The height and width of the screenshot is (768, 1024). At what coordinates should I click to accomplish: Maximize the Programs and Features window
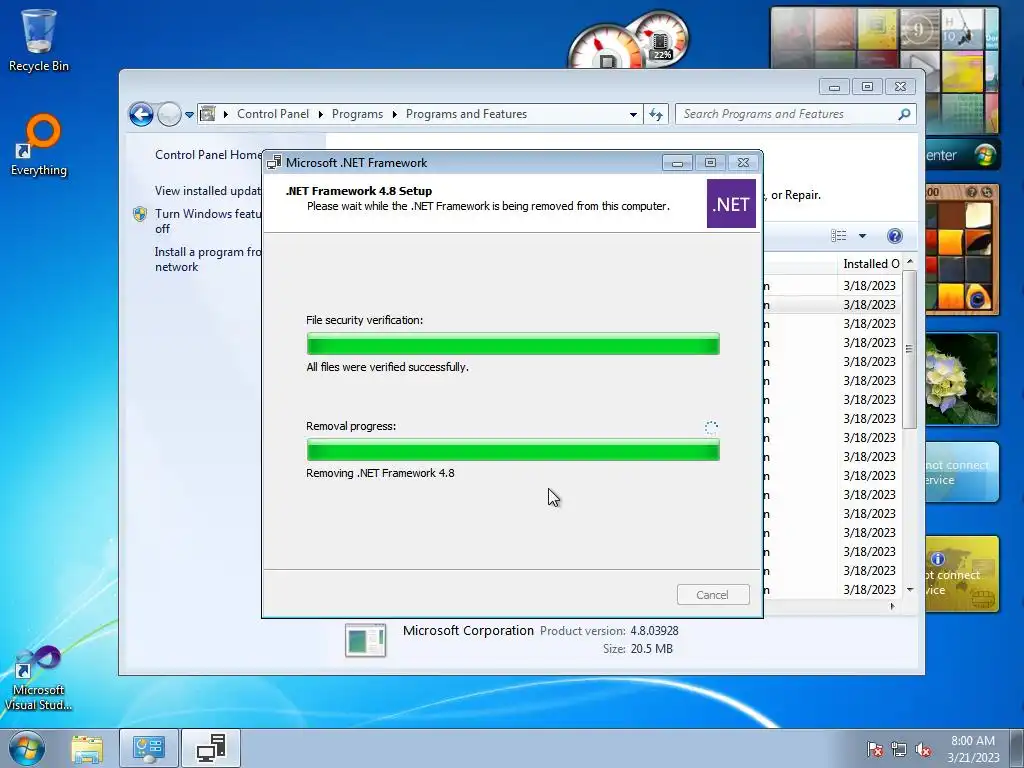click(x=867, y=87)
